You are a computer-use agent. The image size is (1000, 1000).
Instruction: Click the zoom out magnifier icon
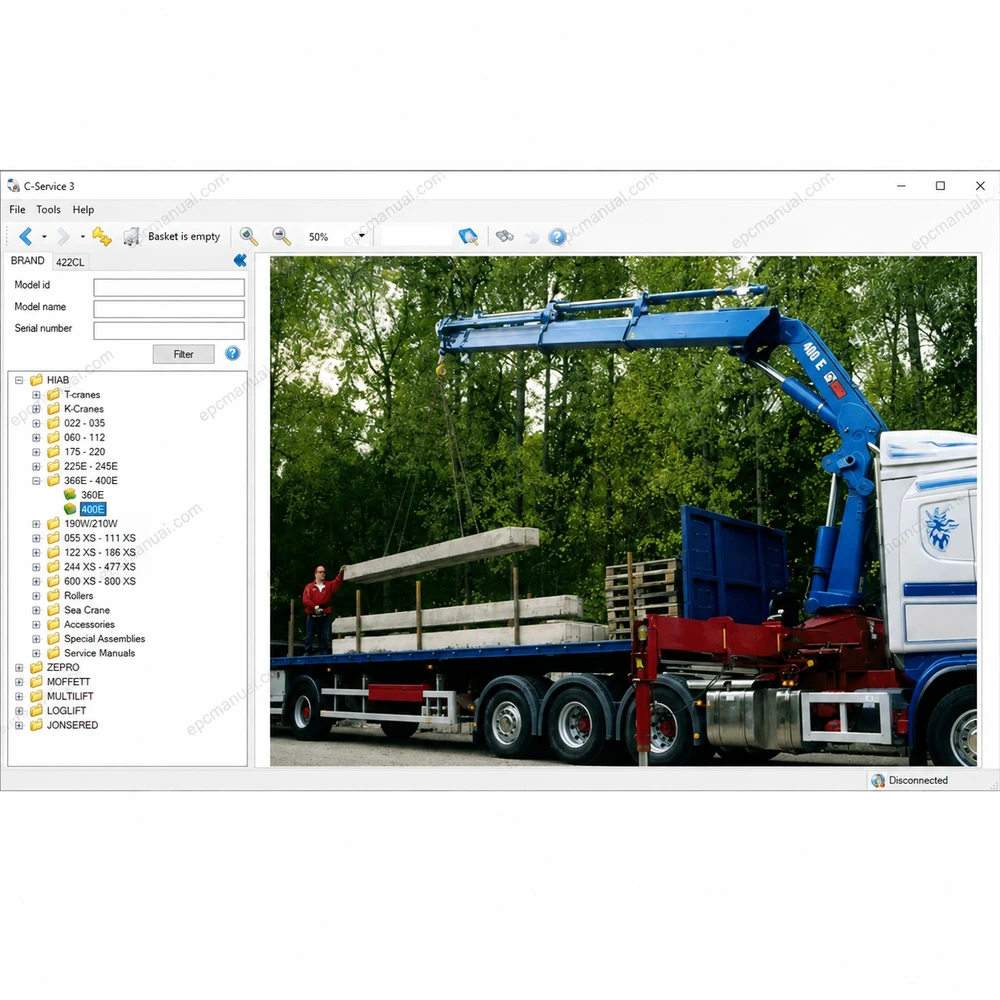click(281, 237)
